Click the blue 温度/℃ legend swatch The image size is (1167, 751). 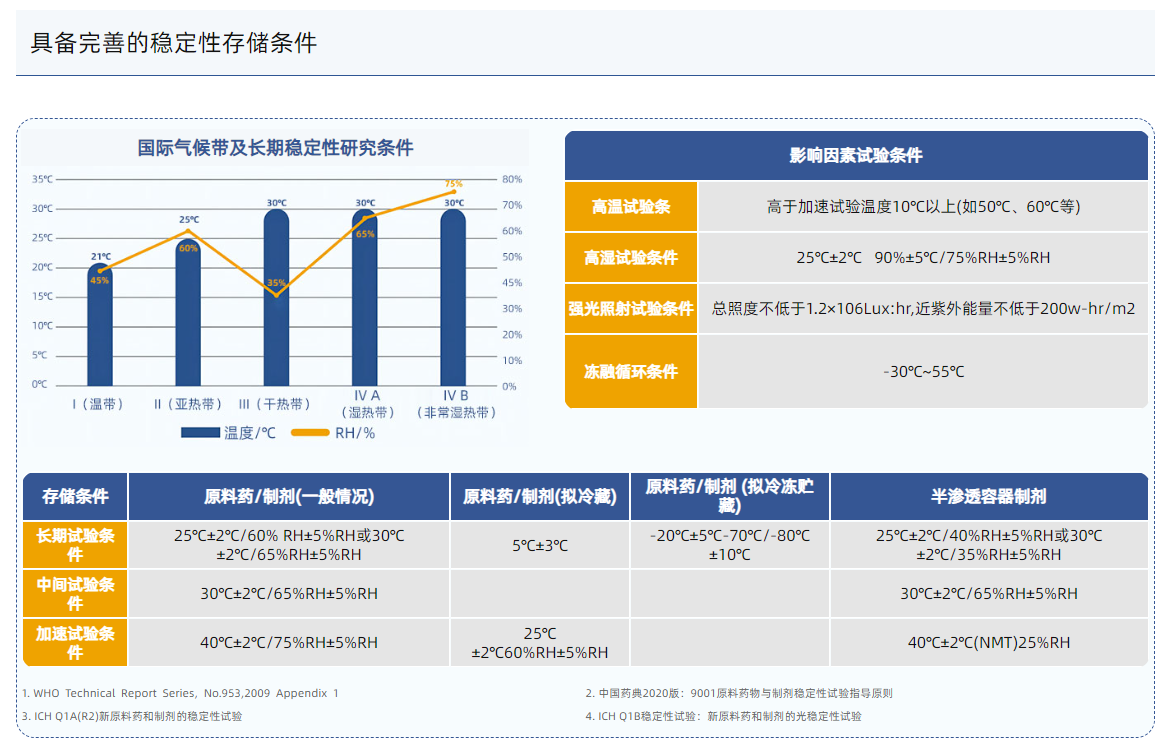pyautogui.click(x=200, y=433)
